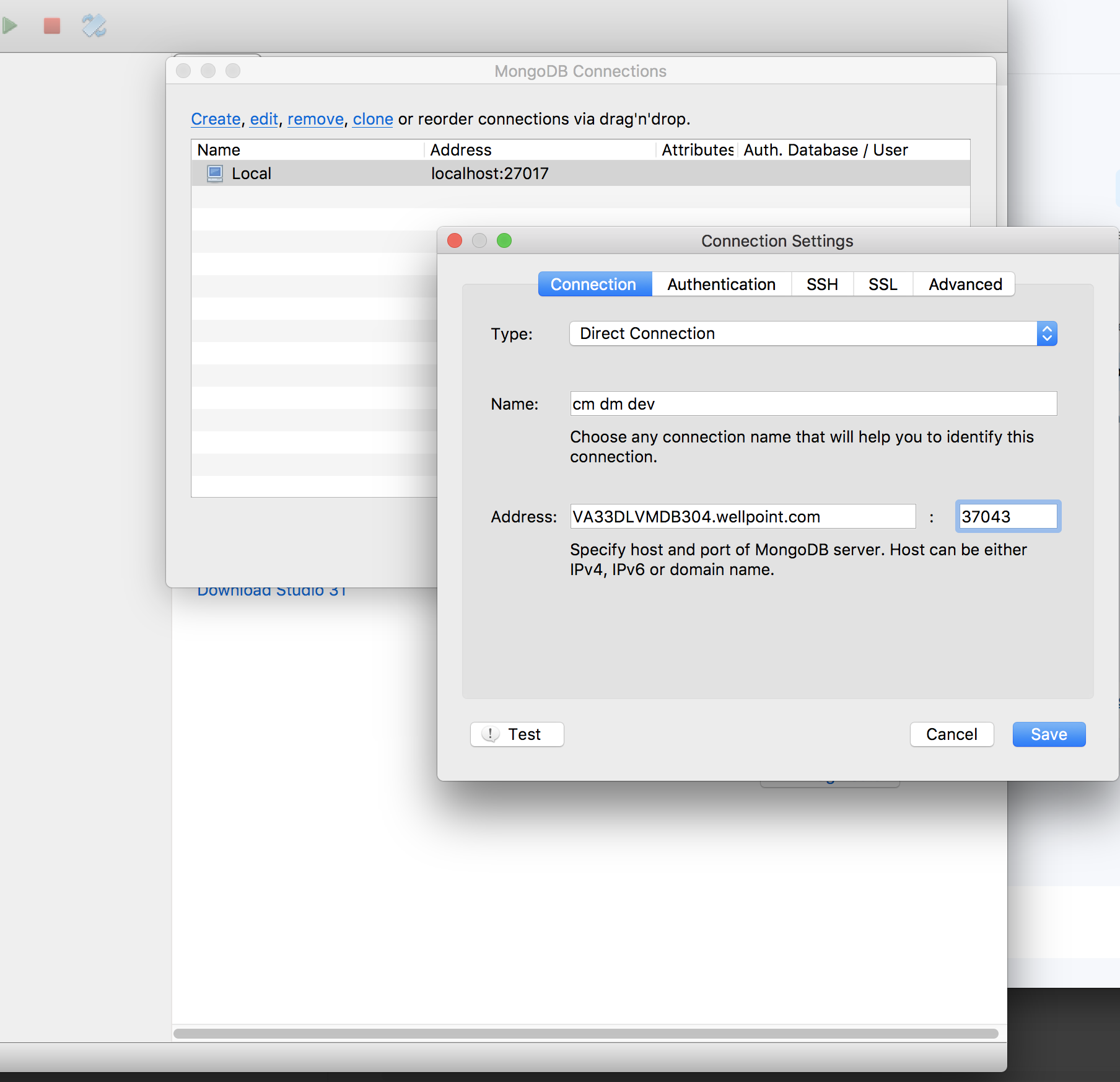
Task: Click the Address host input field
Action: (x=743, y=516)
